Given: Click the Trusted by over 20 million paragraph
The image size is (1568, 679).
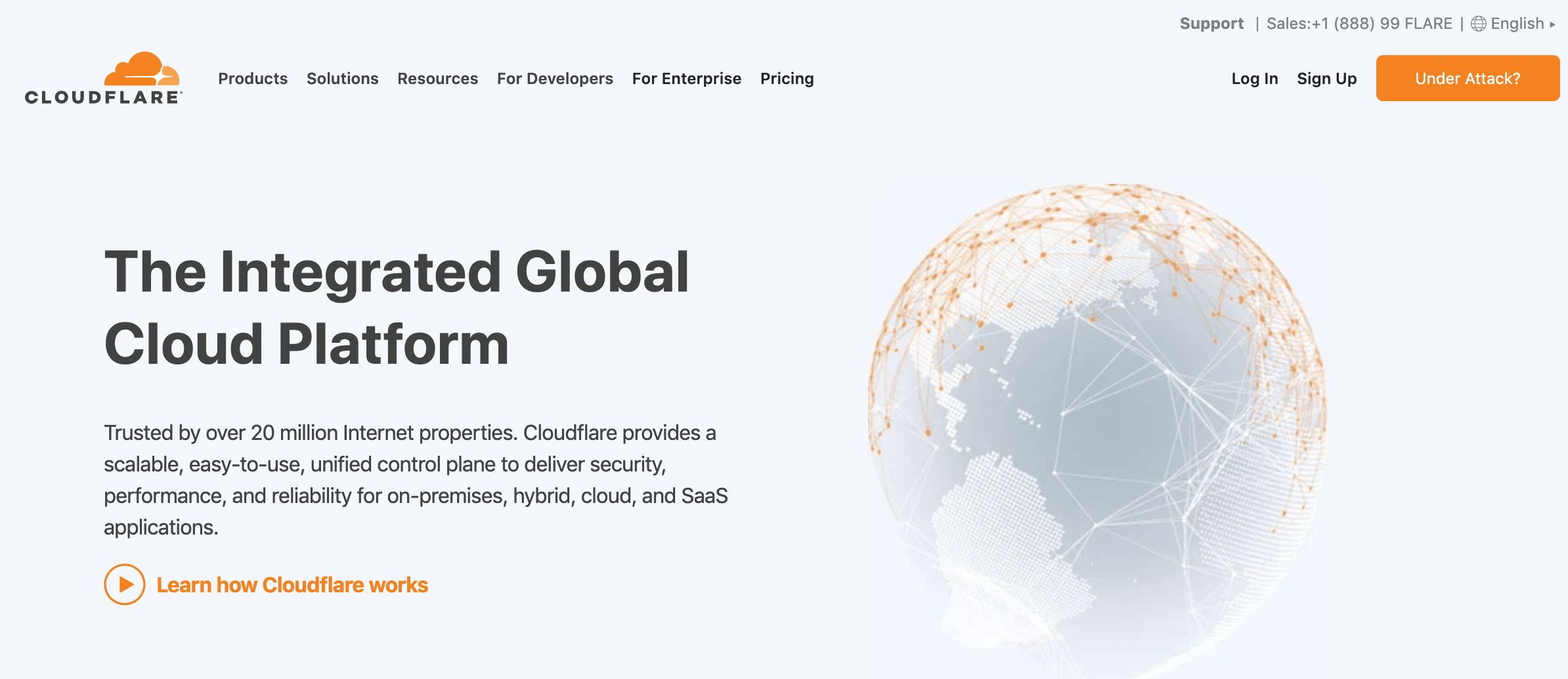Looking at the screenshot, I should point(416,480).
